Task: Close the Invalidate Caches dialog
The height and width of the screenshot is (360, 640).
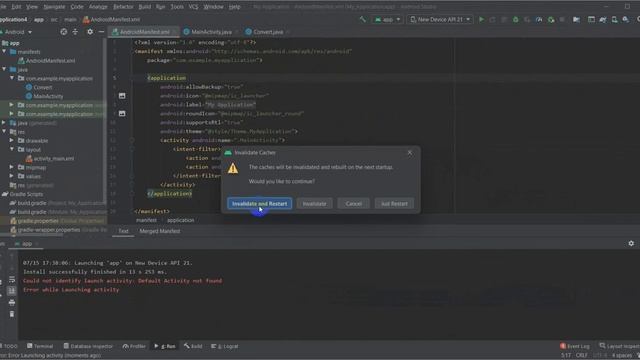Action: pyautogui.click(x=409, y=153)
